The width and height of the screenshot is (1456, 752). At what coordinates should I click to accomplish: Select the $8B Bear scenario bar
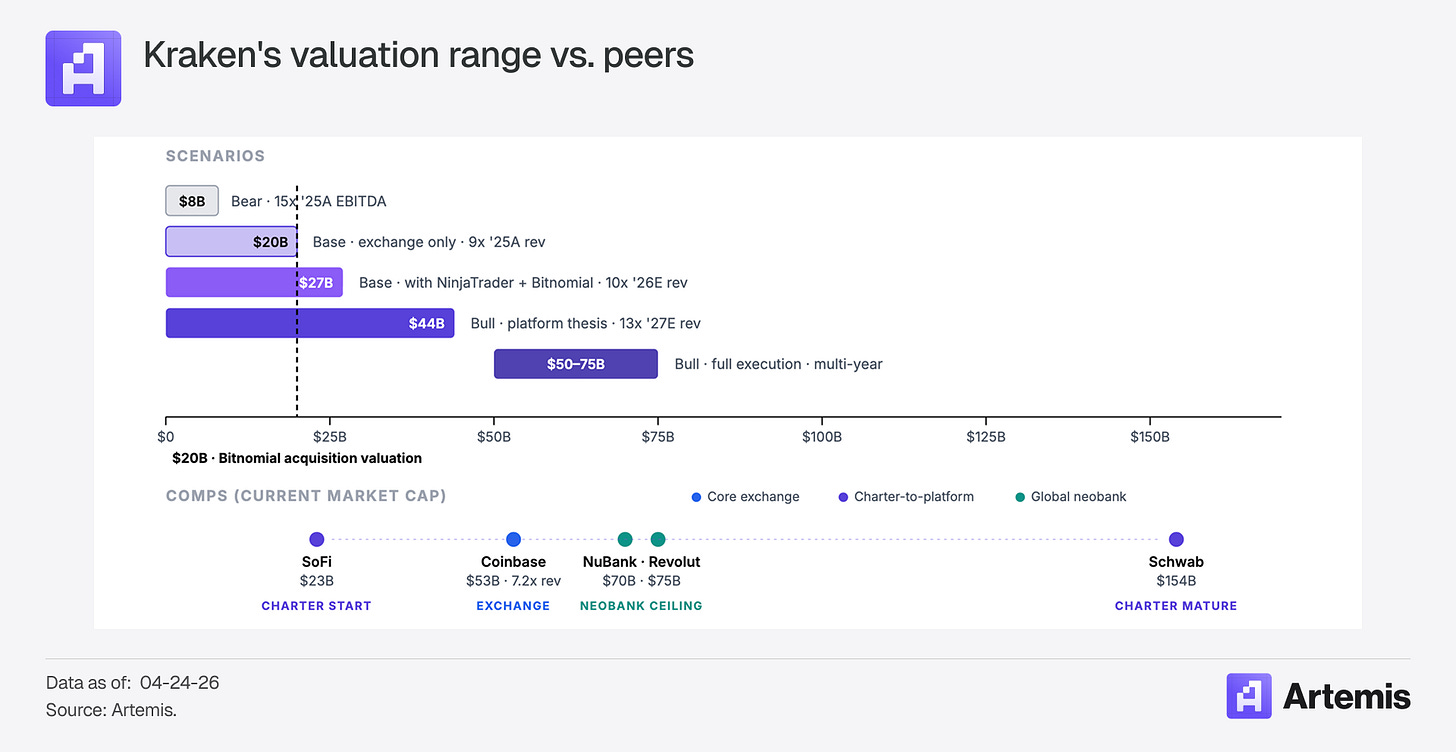(192, 201)
